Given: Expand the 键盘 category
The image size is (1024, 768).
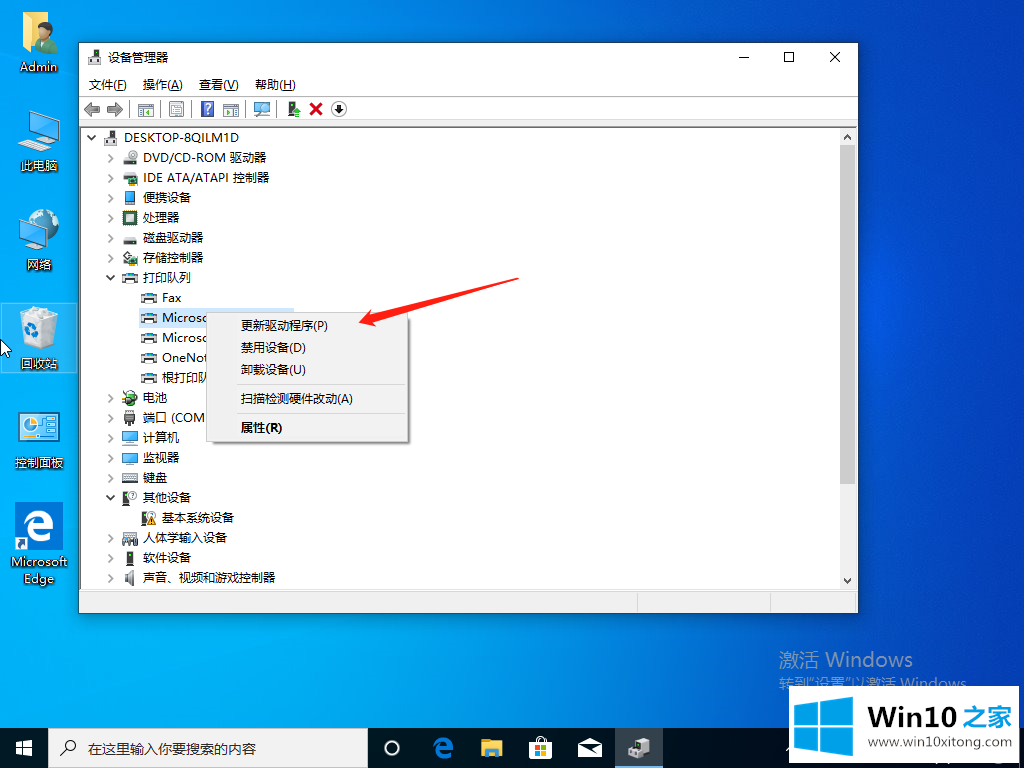Looking at the screenshot, I should (x=111, y=478).
